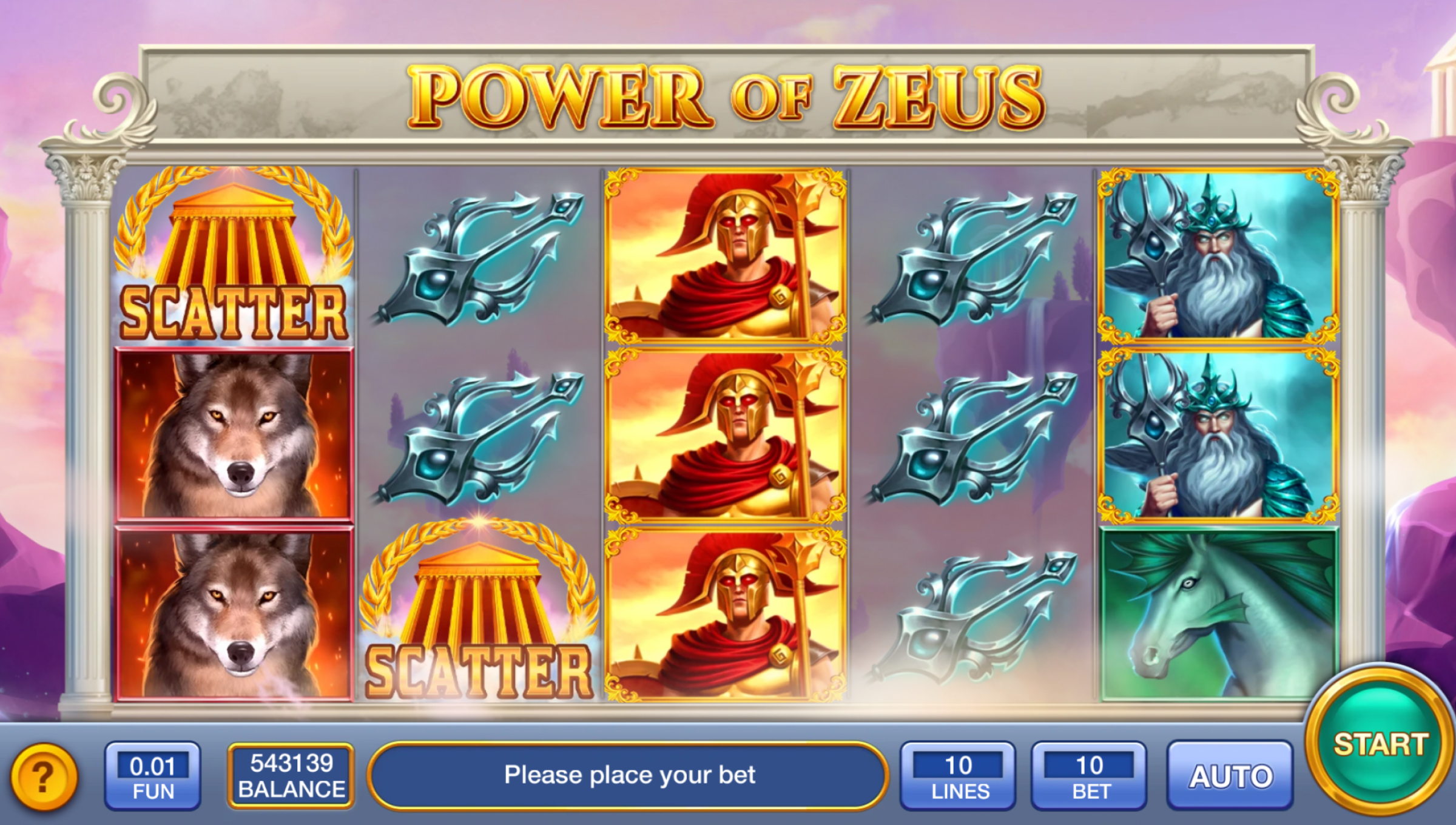Click the middle wolf symbol on first reel
1456x825 pixels.
234,434
